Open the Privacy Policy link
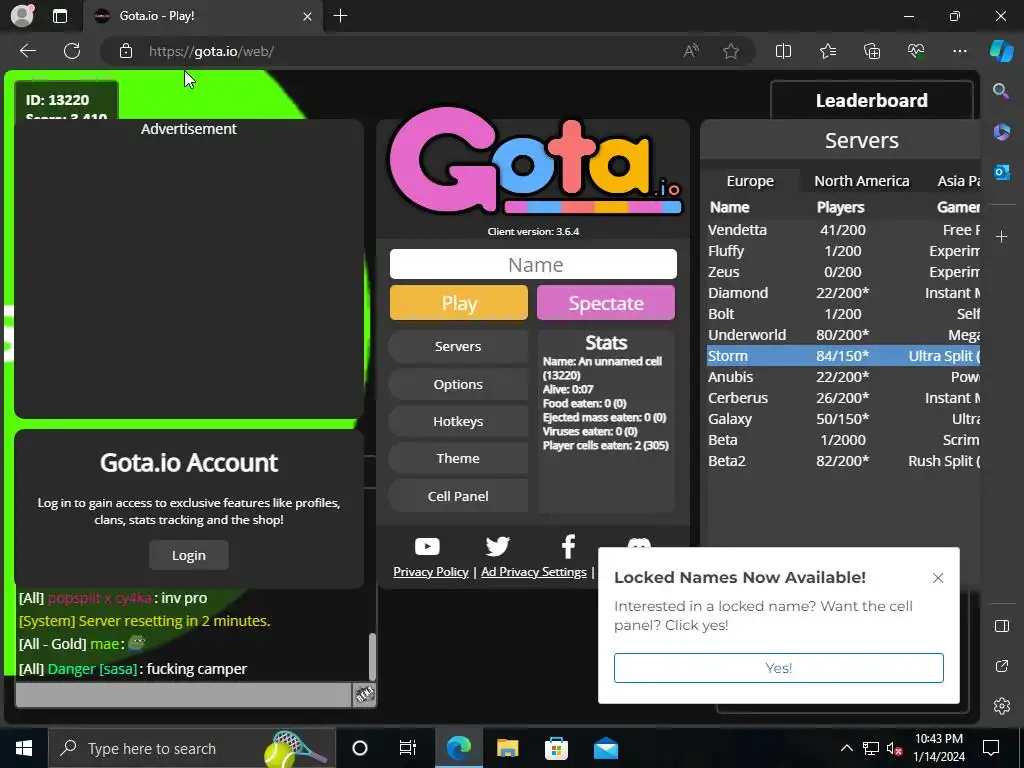This screenshot has height=768, width=1024. click(x=430, y=571)
